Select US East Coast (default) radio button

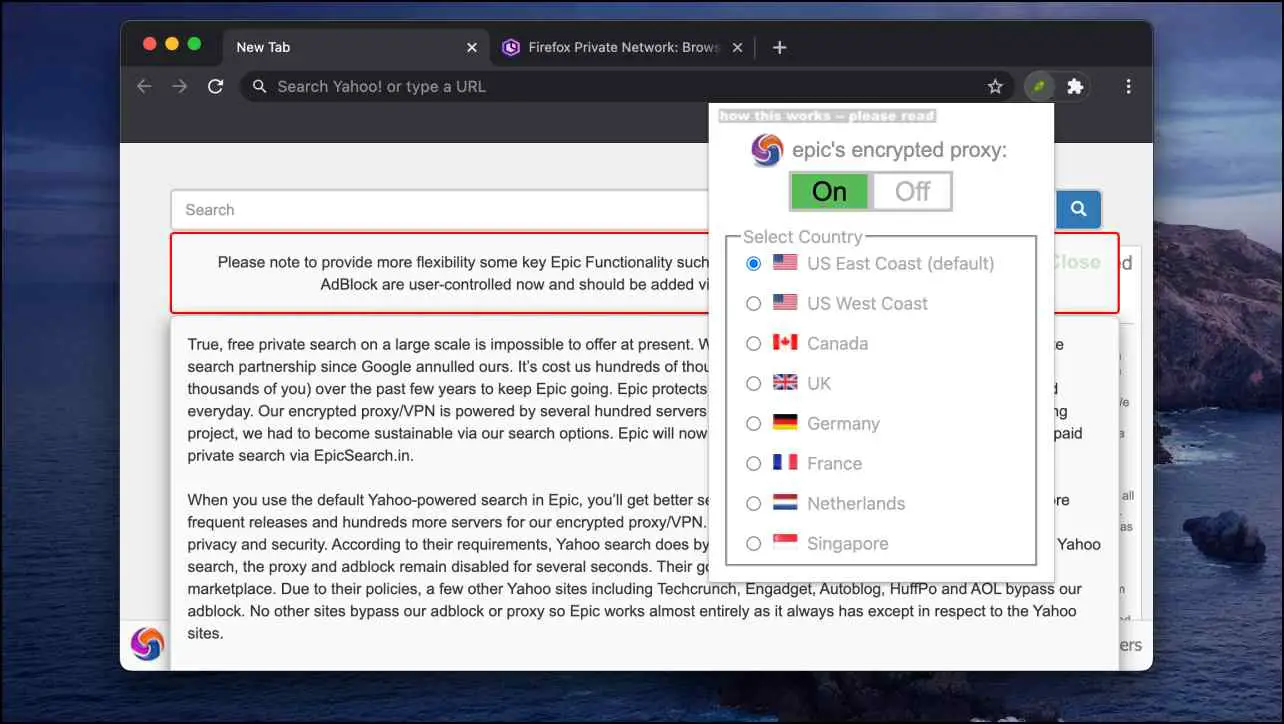[x=754, y=264]
